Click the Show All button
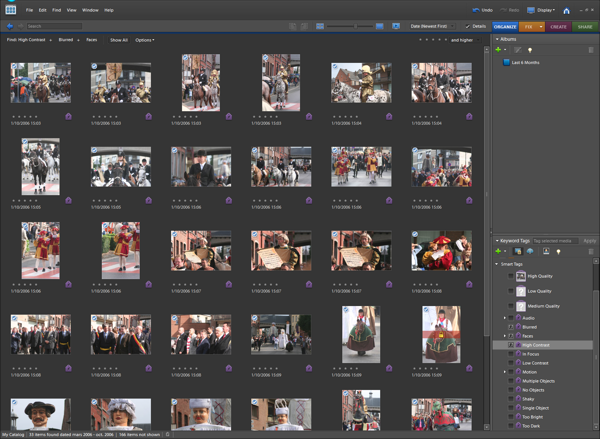Screen dimensions: 600x439 pos(118,40)
